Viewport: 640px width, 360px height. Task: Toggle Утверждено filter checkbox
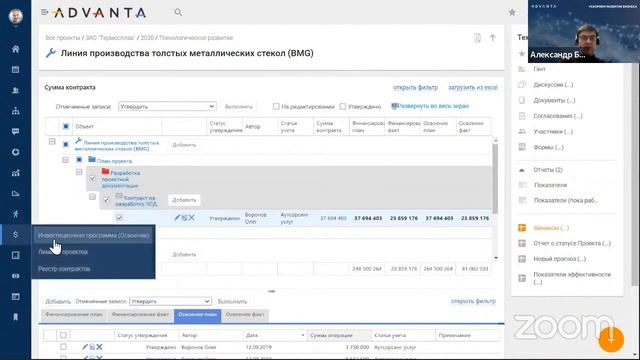pyautogui.click(x=342, y=107)
